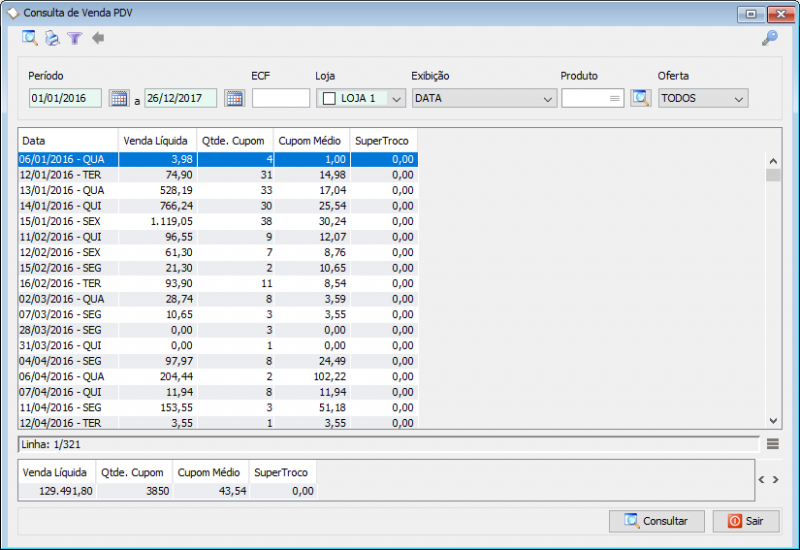Select row 28/03/2016 - SEG
Screen dimensions: 800x550
(x=218, y=330)
